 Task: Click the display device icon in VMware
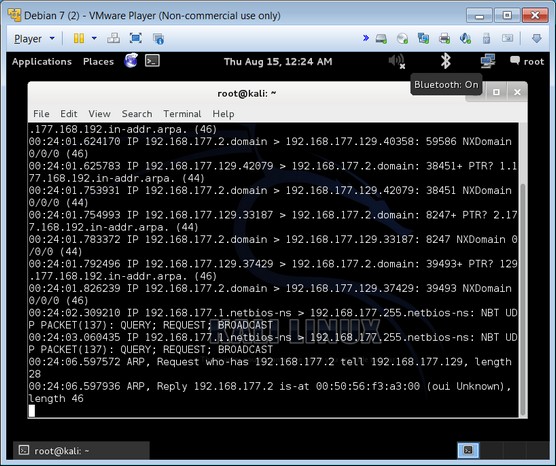pyautogui.click(x=507, y=38)
